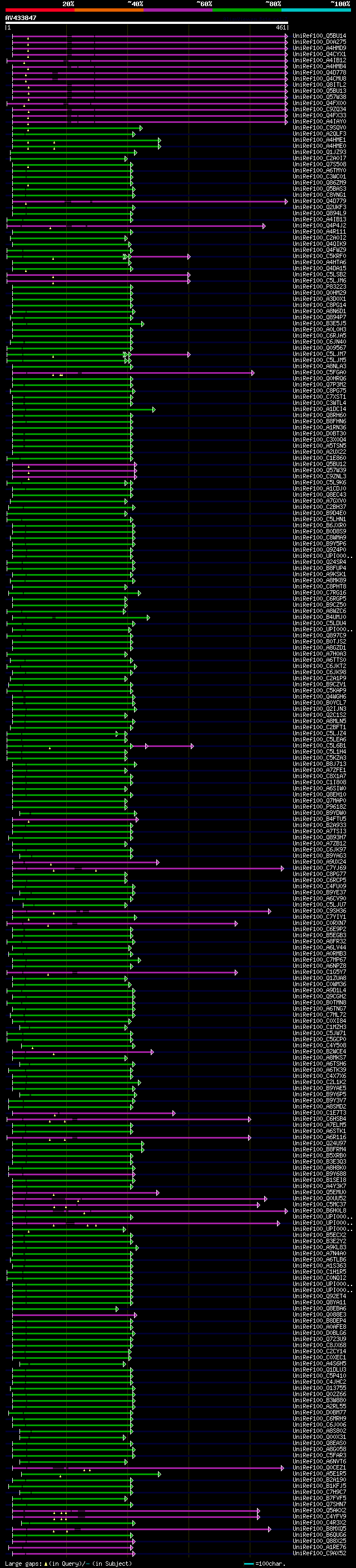Select the UniRef100_Q4D779 entry

point(319,201)
